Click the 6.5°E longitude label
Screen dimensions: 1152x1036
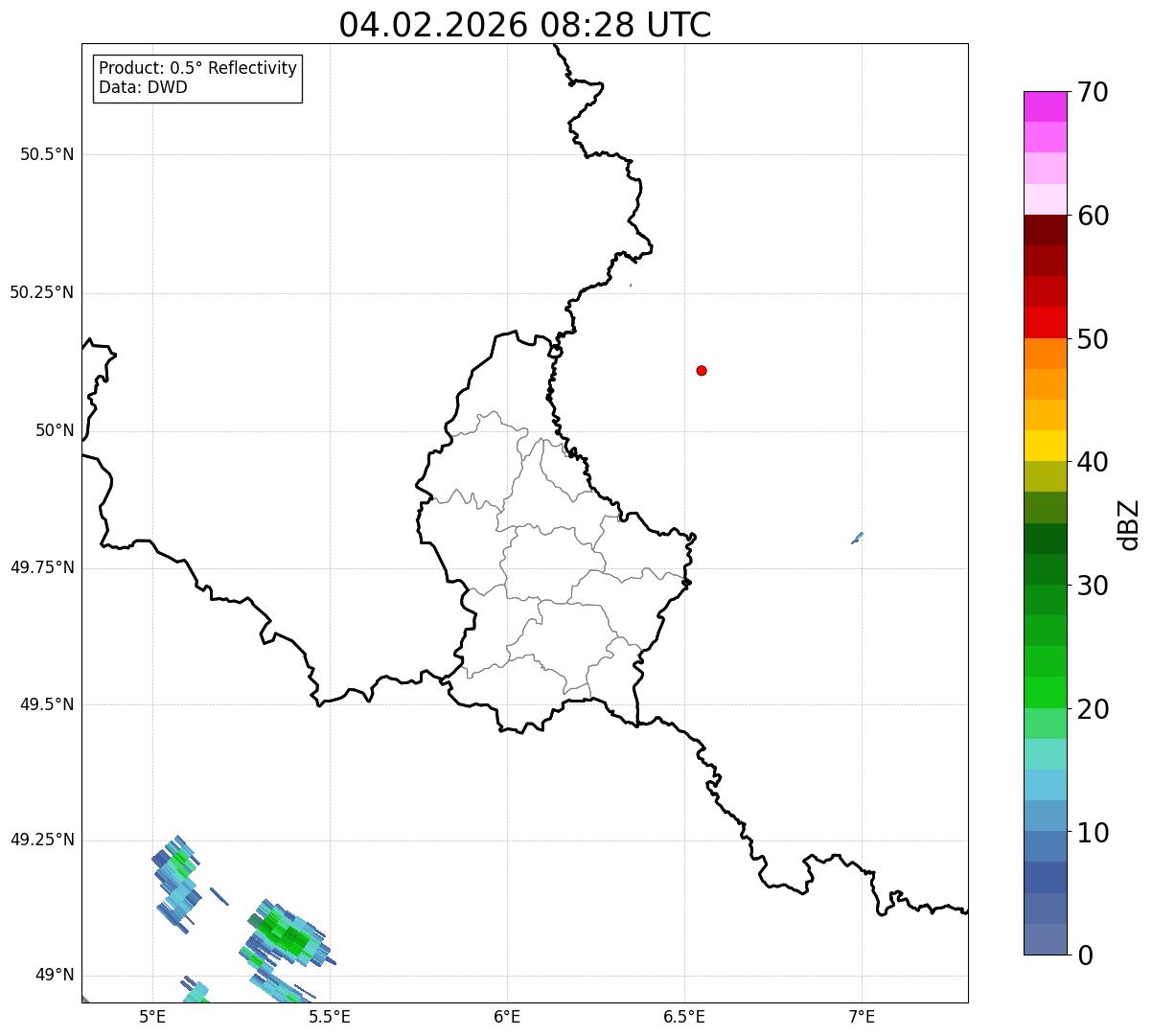coord(684,1016)
